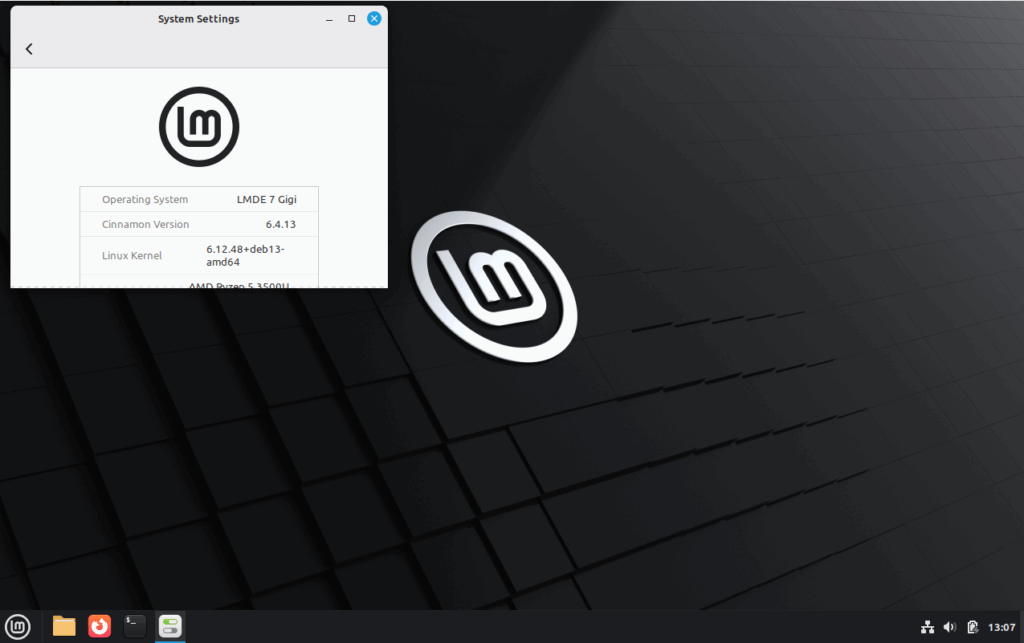Open the power manager tray icon
The height and width of the screenshot is (643, 1024).
click(972, 627)
